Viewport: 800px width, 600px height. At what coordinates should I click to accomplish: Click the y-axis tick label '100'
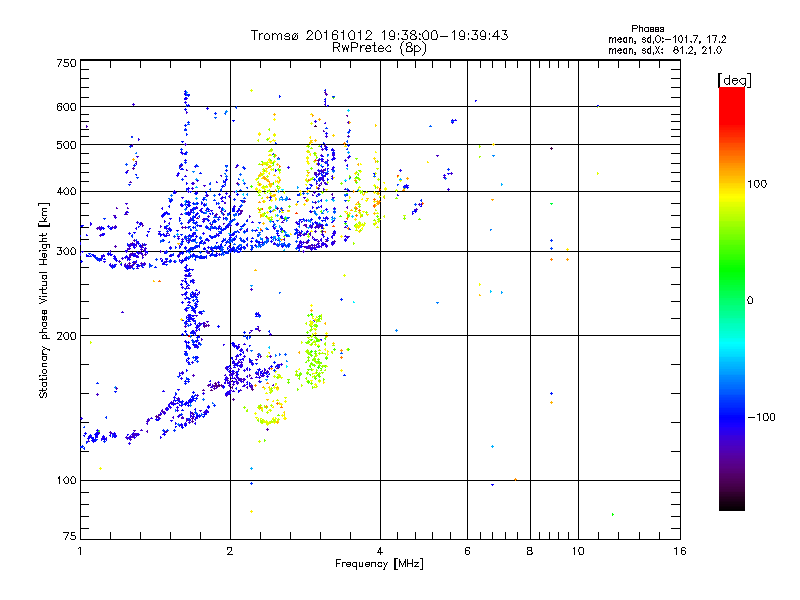click(67, 480)
